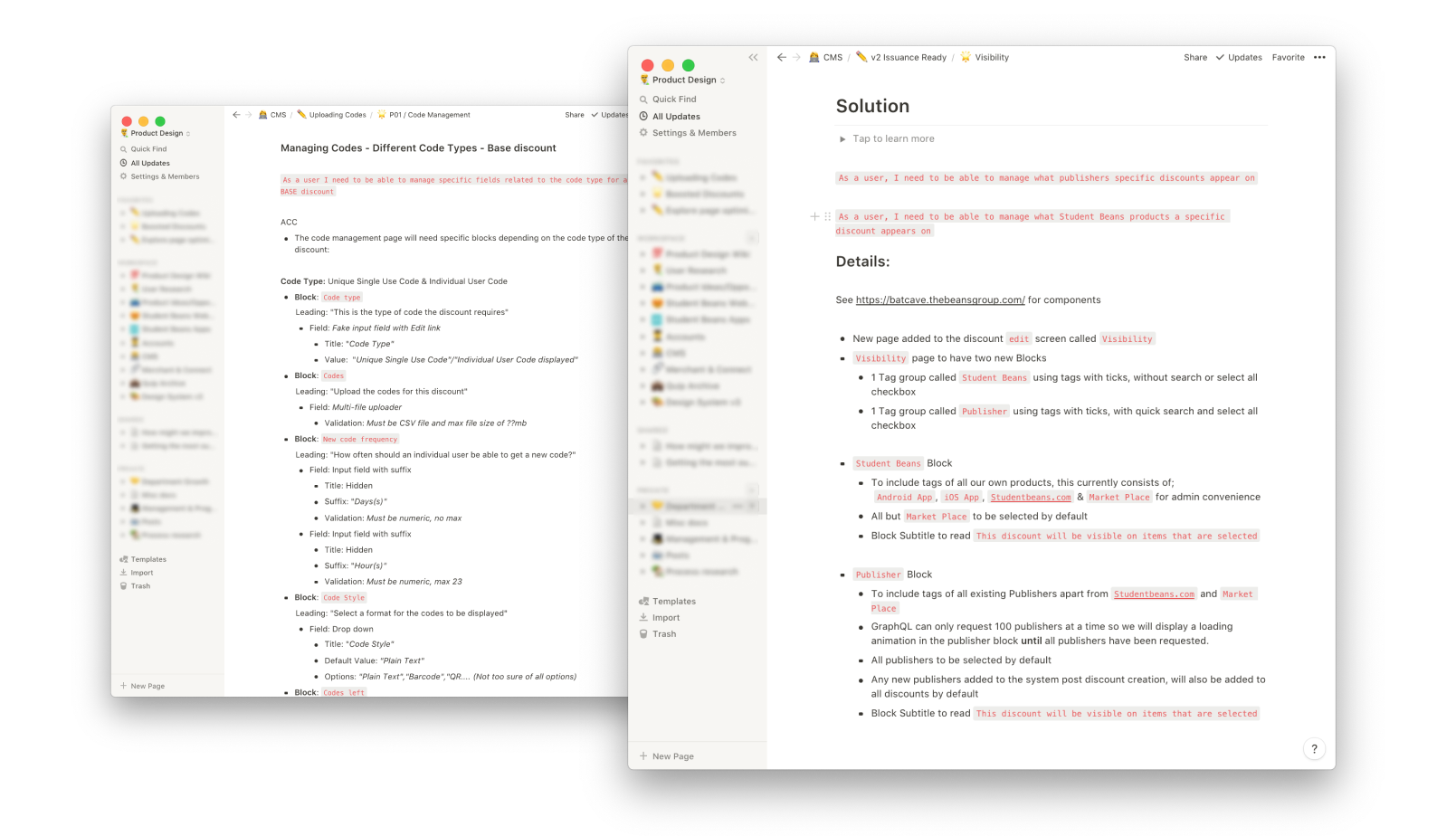Collapse the sidebar with the double-chevron icon
The height and width of the screenshot is (836, 1456).
pyautogui.click(x=753, y=57)
